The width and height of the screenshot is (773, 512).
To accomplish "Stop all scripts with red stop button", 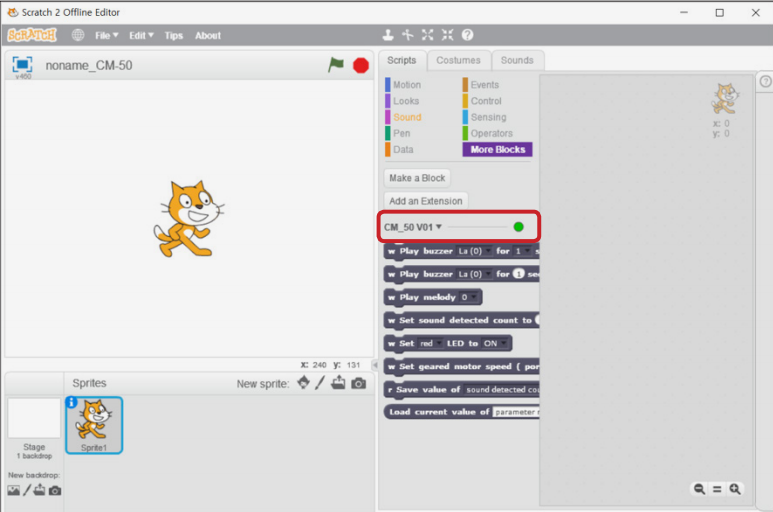I will pos(361,66).
